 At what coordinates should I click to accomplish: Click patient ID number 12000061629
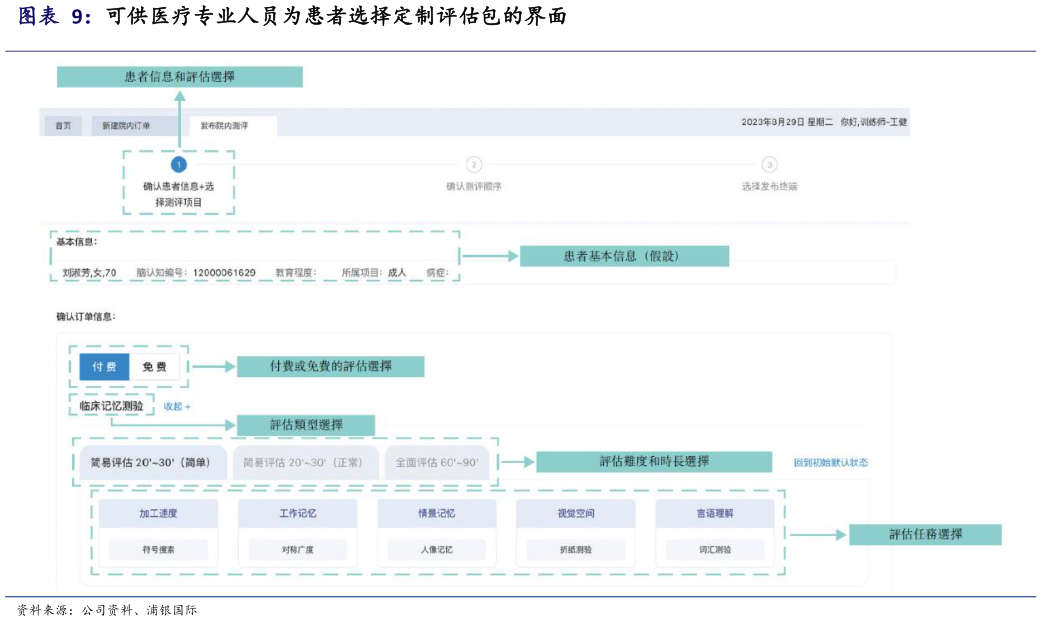[224, 273]
